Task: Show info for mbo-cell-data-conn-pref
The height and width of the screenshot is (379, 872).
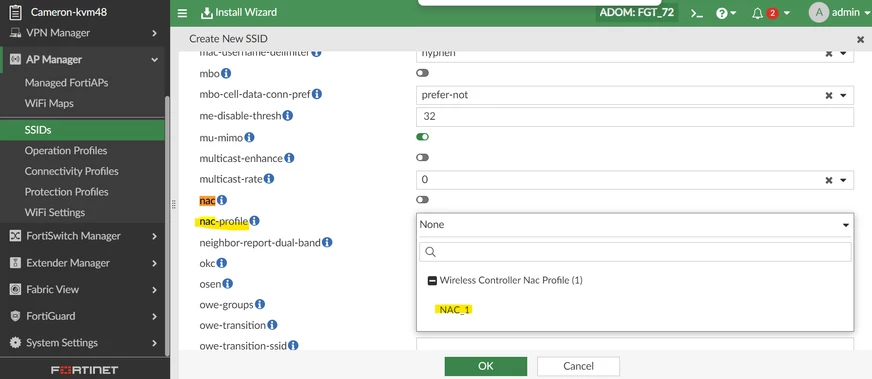Action: coord(316,94)
